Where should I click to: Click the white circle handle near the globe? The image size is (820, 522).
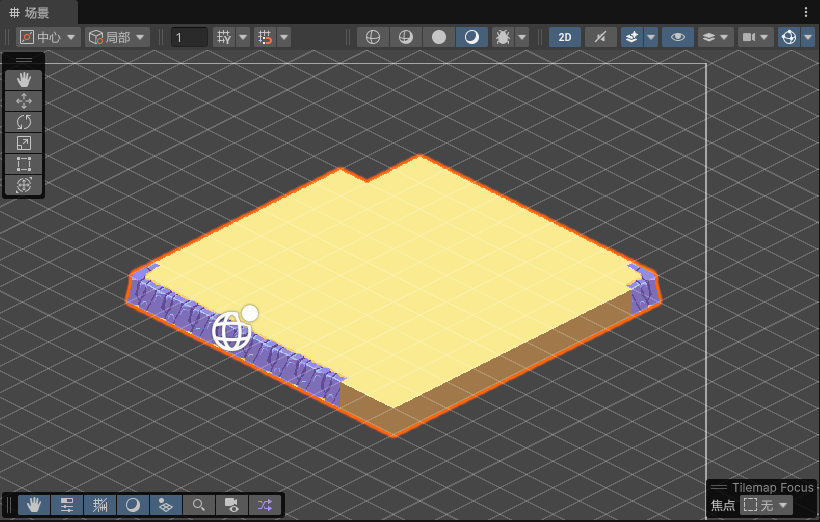250,313
